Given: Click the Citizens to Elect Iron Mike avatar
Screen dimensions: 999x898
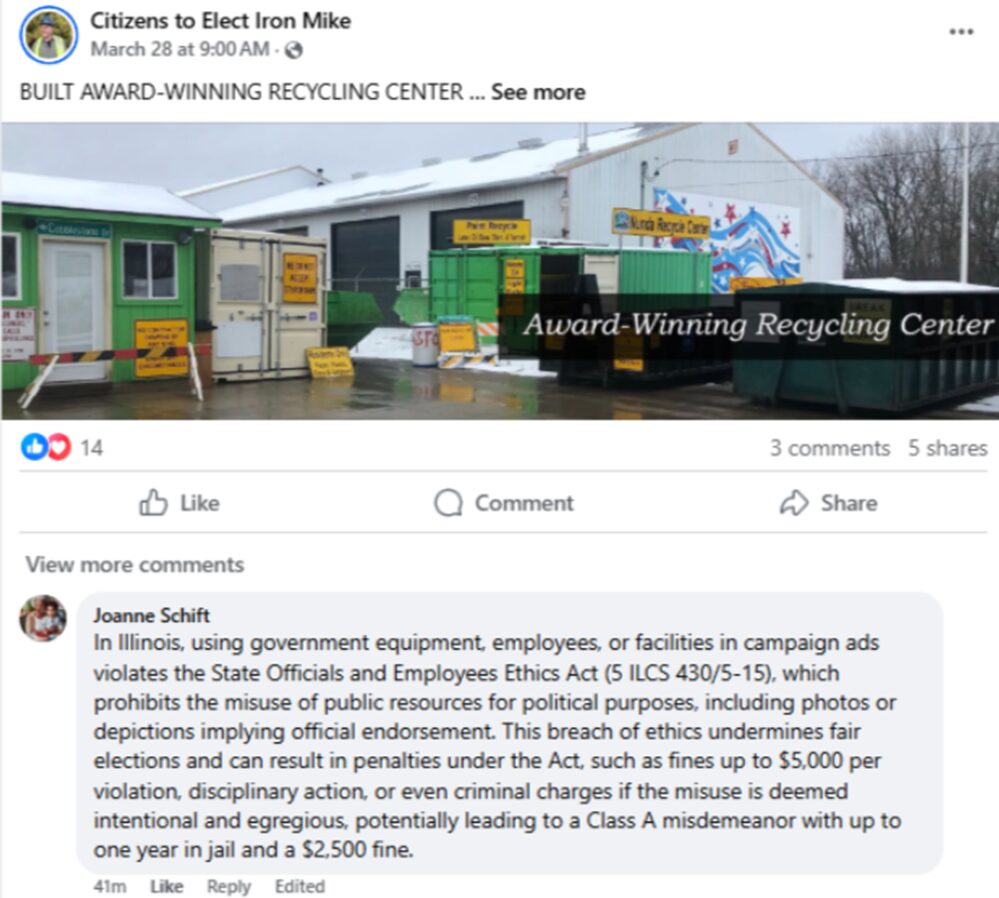Looking at the screenshot, I should click(x=48, y=35).
